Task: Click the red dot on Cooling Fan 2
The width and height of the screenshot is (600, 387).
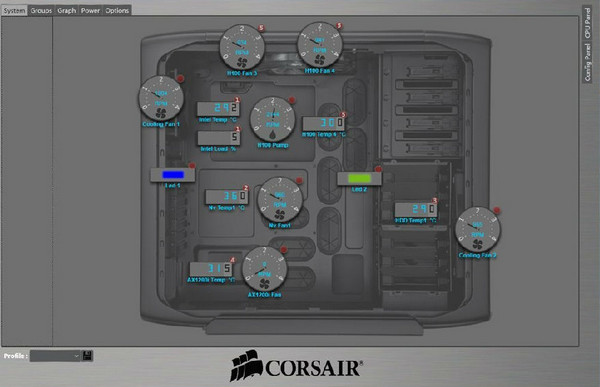Action: pos(497,210)
